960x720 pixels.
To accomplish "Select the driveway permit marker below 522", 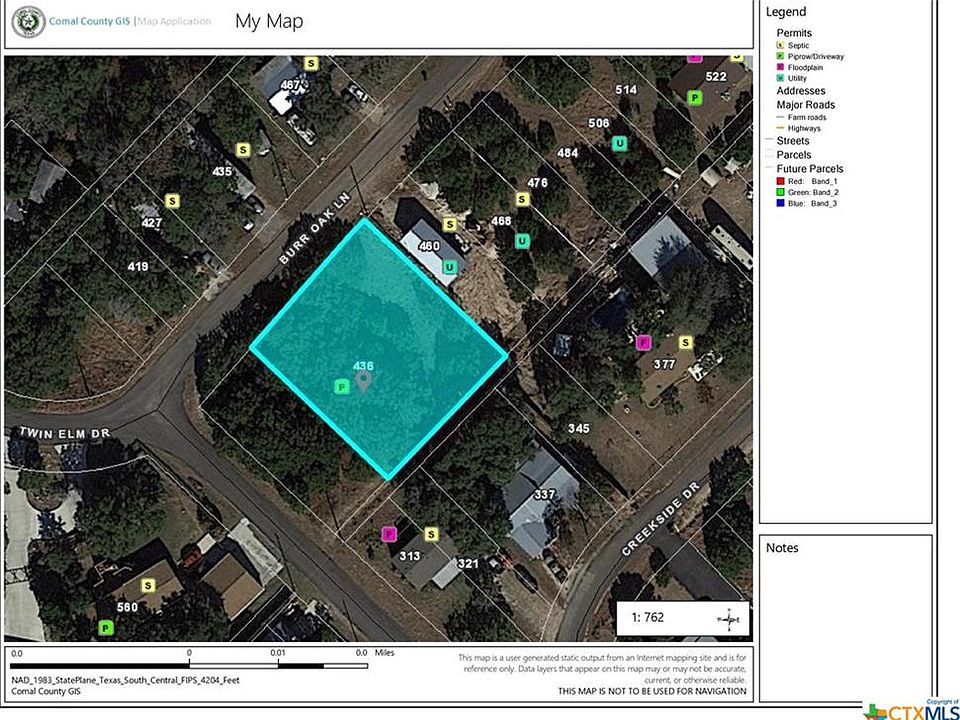I will coord(694,97).
